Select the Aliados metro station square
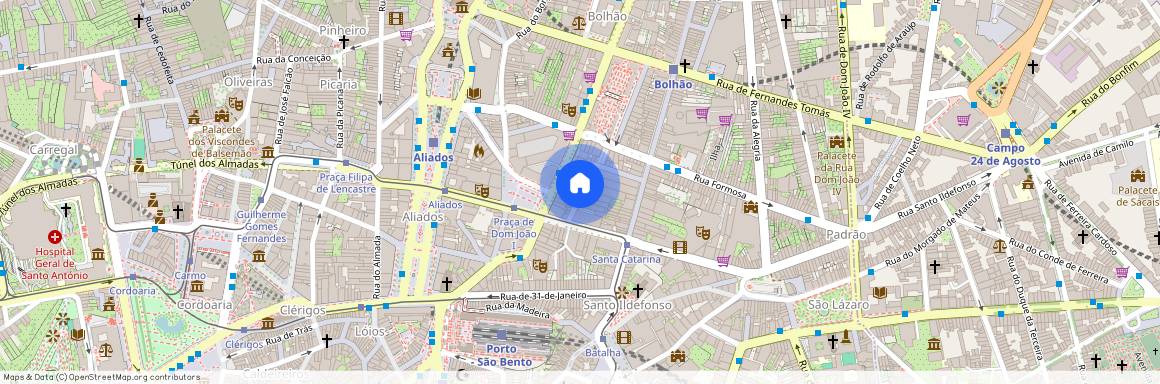 click(x=434, y=142)
